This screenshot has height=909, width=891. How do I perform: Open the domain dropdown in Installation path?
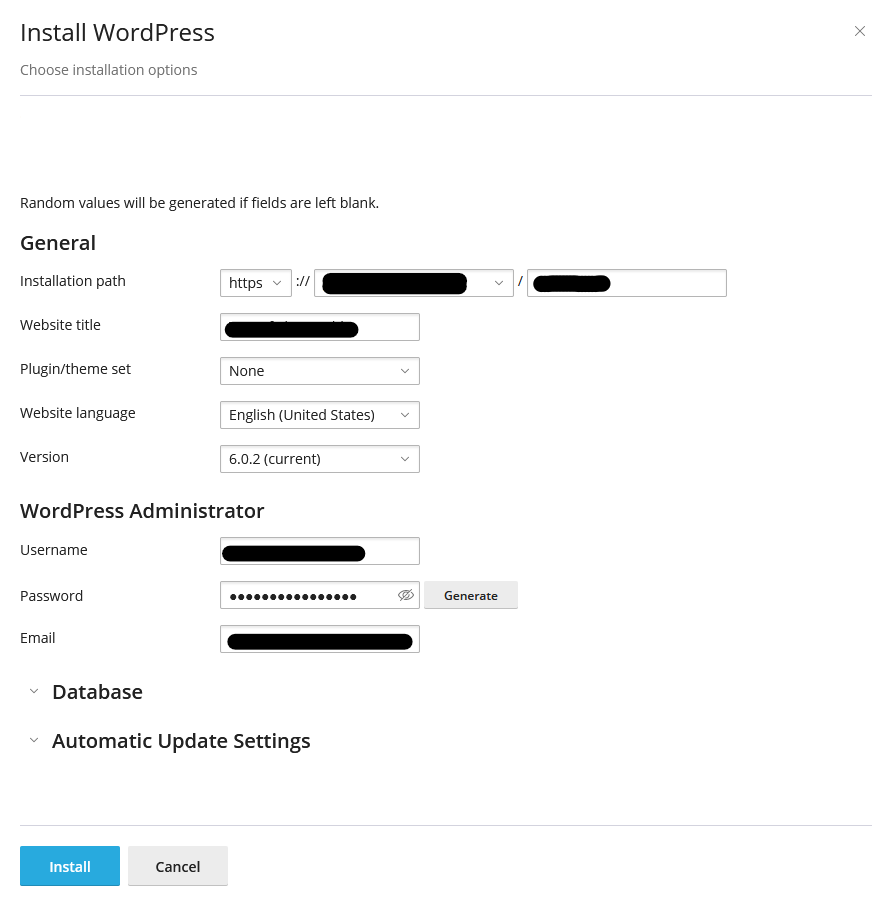[x=413, y=283]
